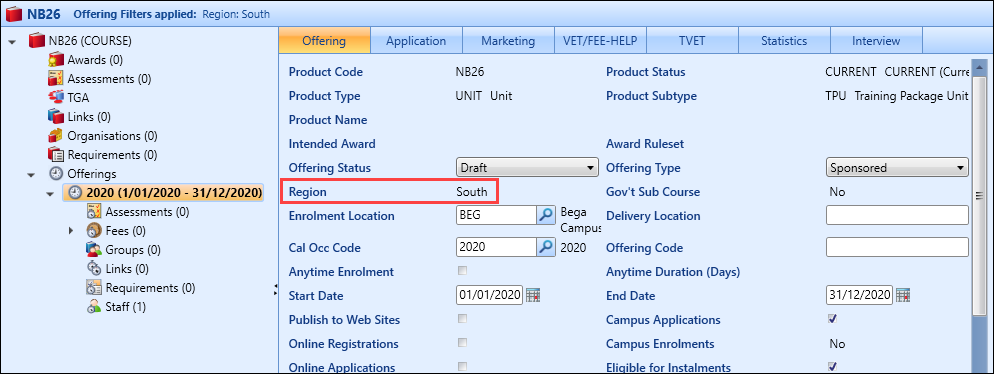This screenshot has height=374, width=994.
Task: Open the Offering Type dropdown
Action: click(898, 168)
